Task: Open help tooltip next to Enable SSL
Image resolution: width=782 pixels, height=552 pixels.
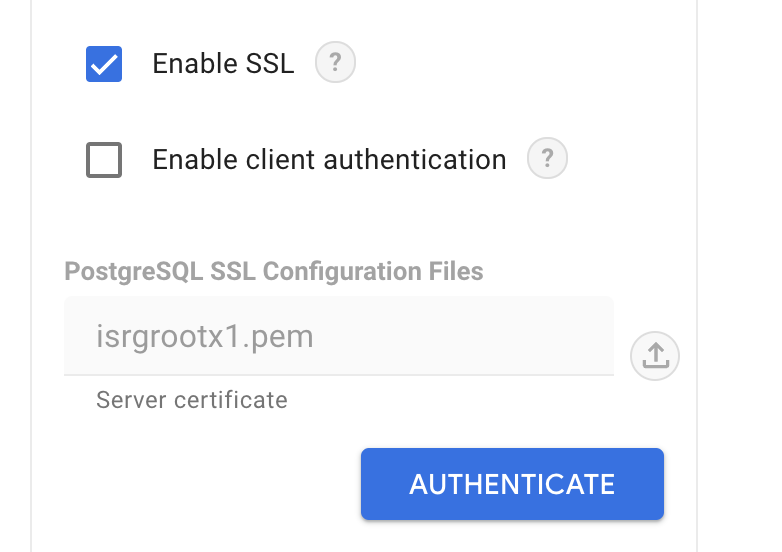Action: pos(335,62)
